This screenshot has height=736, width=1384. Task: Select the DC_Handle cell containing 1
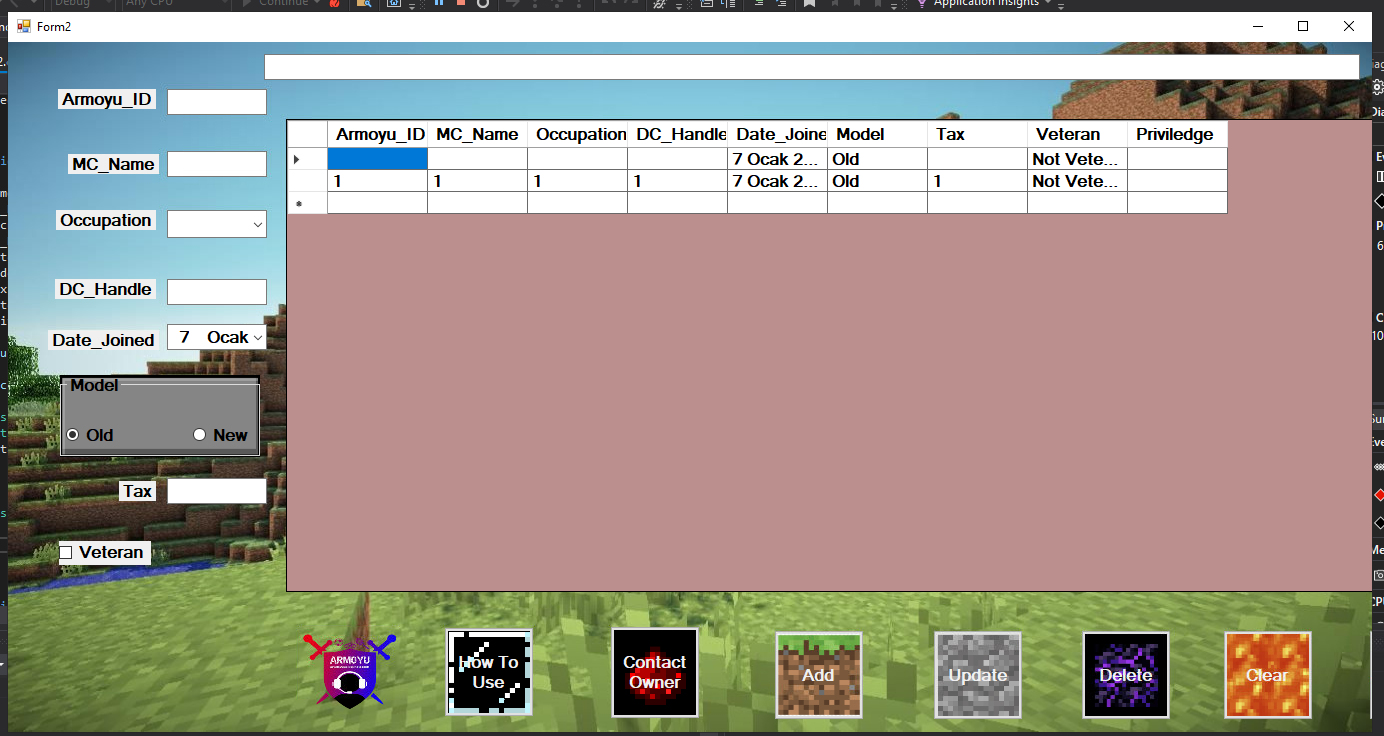coord(678,181)
